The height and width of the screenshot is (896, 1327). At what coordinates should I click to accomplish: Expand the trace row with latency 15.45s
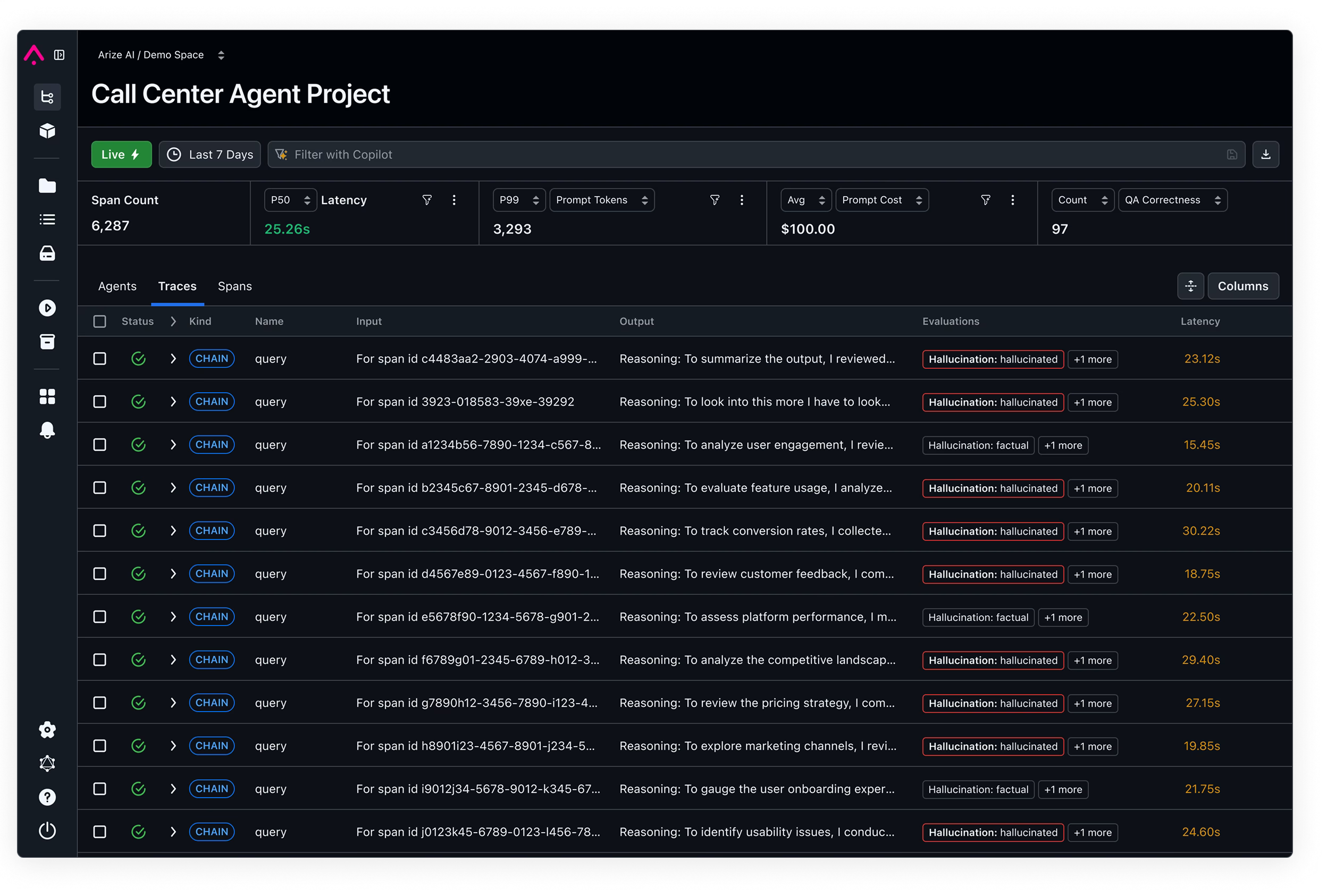coord(173,445)
